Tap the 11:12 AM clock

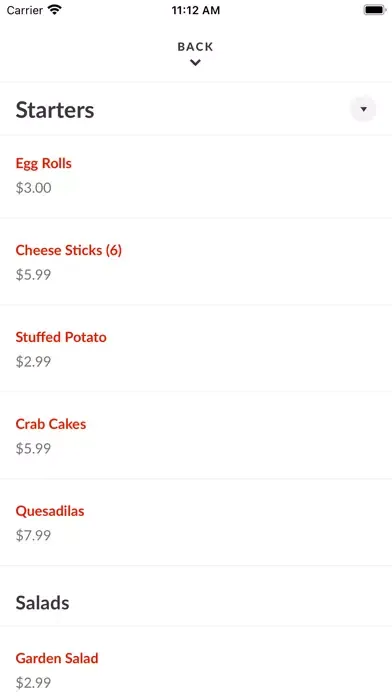click(196, 11)
